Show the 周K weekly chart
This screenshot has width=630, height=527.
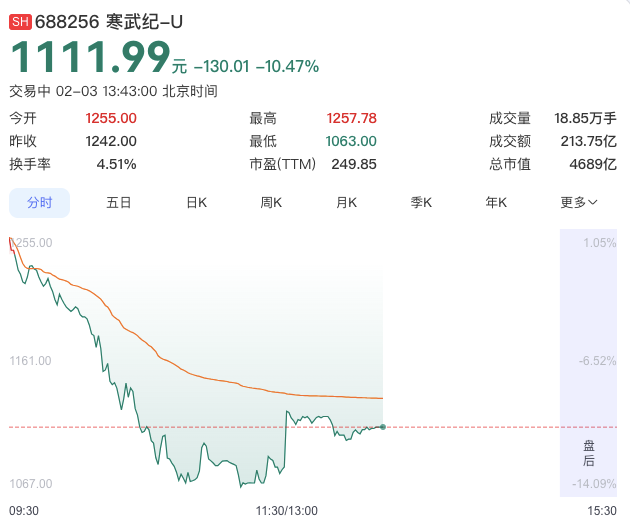tap(271, 202)
